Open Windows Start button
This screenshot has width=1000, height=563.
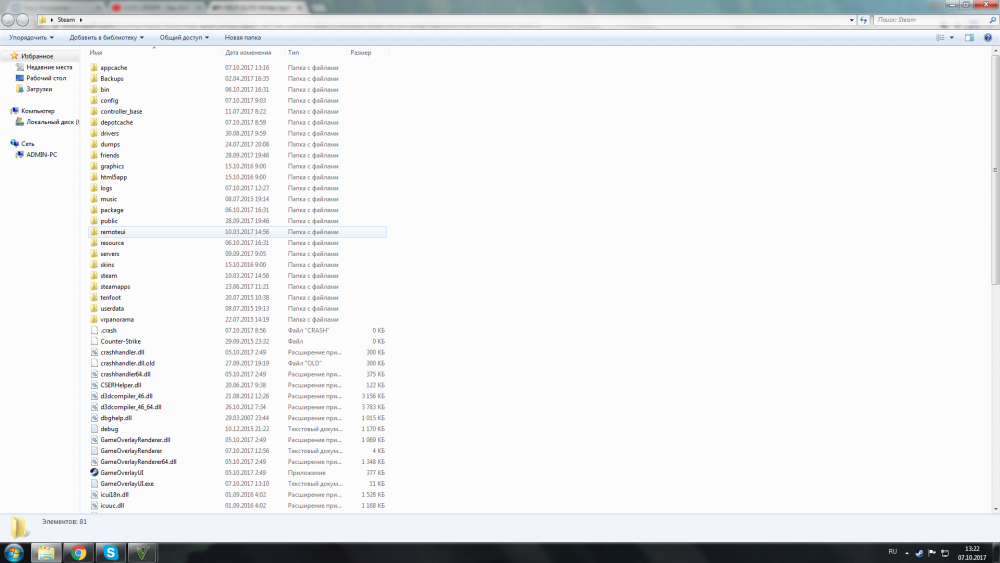[x=14, y=553]
